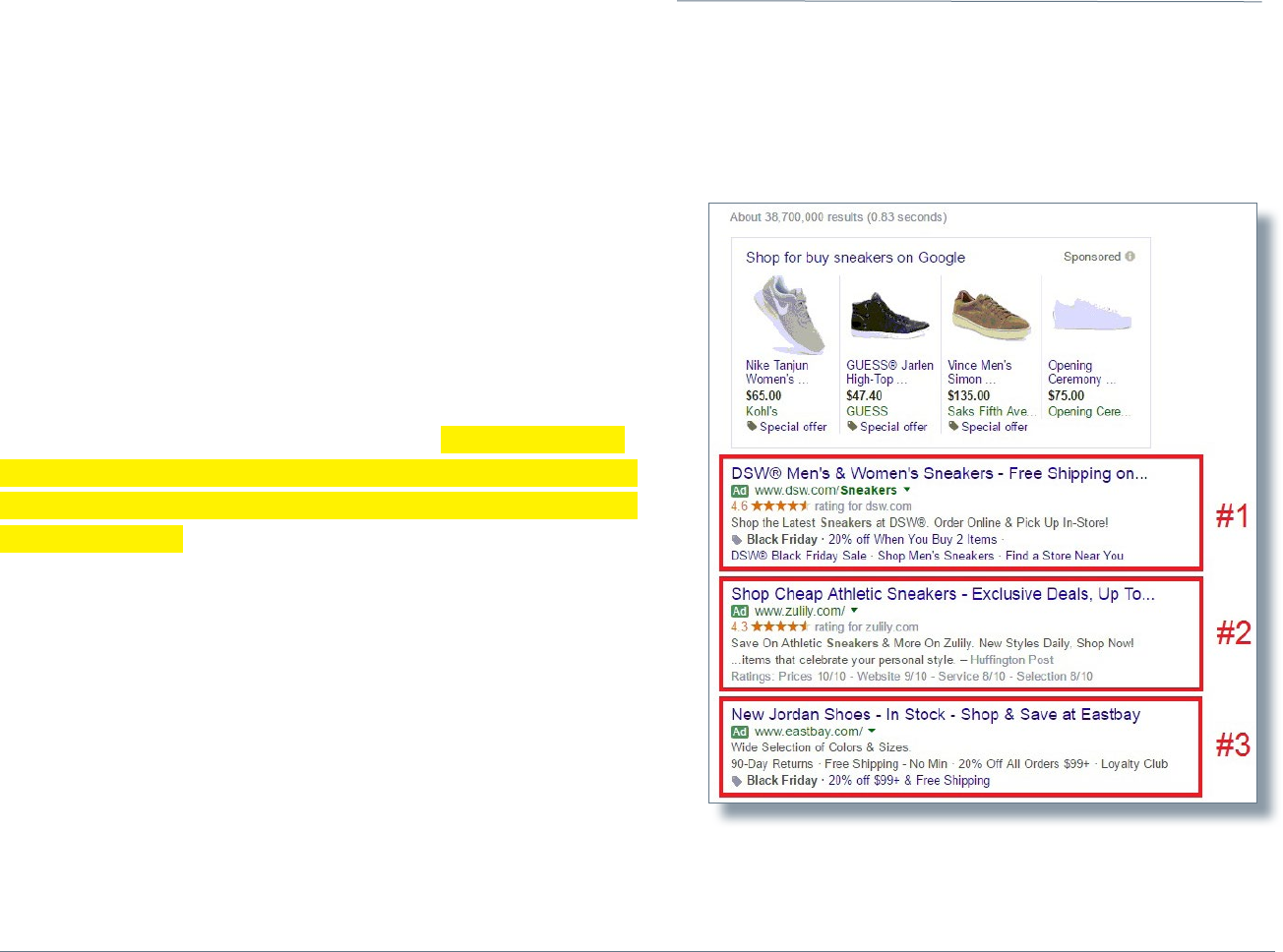1283x952 pixels.
Task: Expand the dropdown arrow beside www.eastbay.com
Action: (x=872, y=732)
